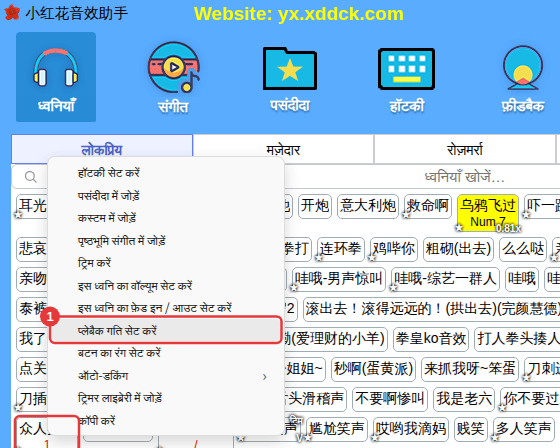Screen dimensions: 560x448
Task: Switch to the लोकप्रिय tab
Action: 102,149
